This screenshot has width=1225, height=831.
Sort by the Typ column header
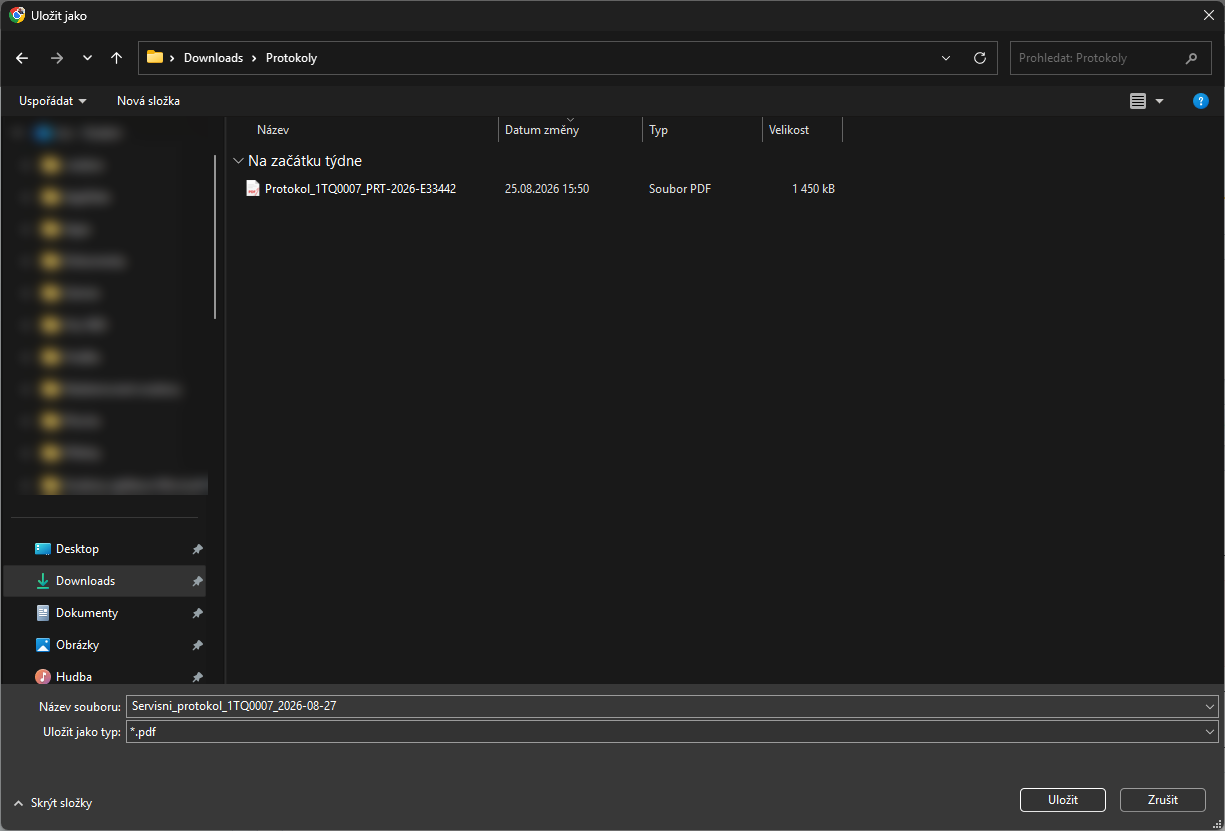tap(703, 130)
